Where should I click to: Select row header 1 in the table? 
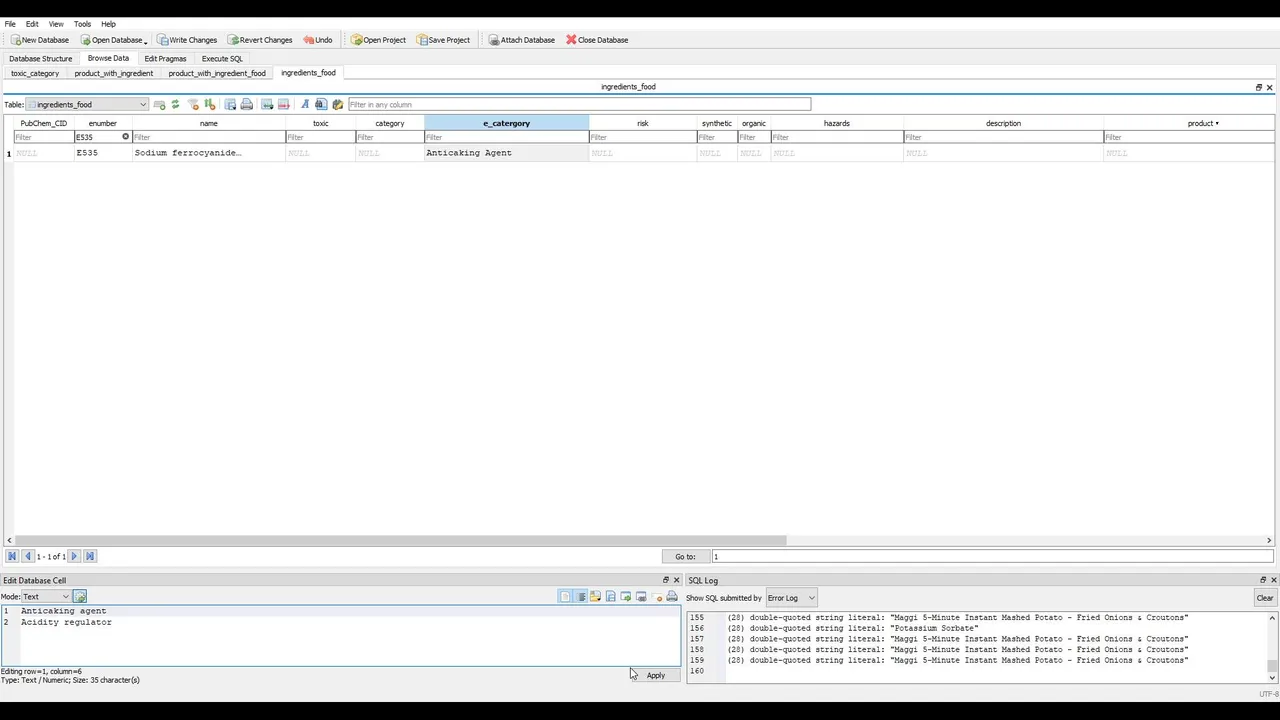[x=9, y=153]
